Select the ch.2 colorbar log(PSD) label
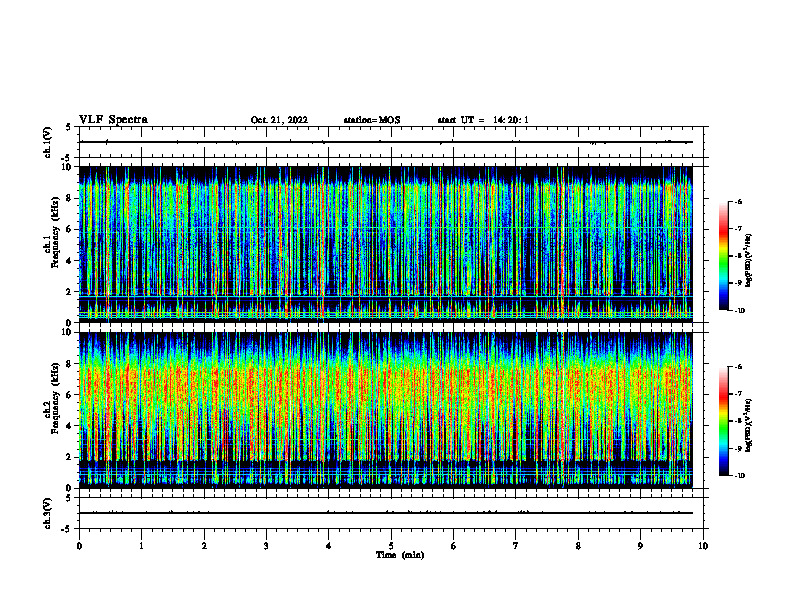Viewport: 792px width, 612px height. [x=749, y=424]
